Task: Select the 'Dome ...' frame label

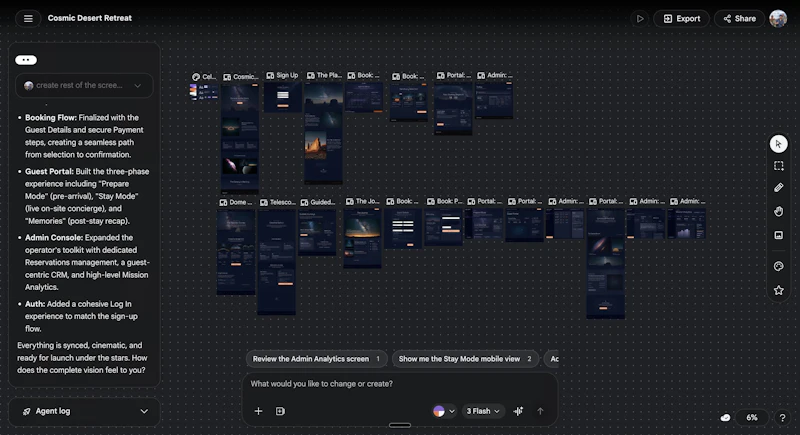Action: [x=241, y=202]
